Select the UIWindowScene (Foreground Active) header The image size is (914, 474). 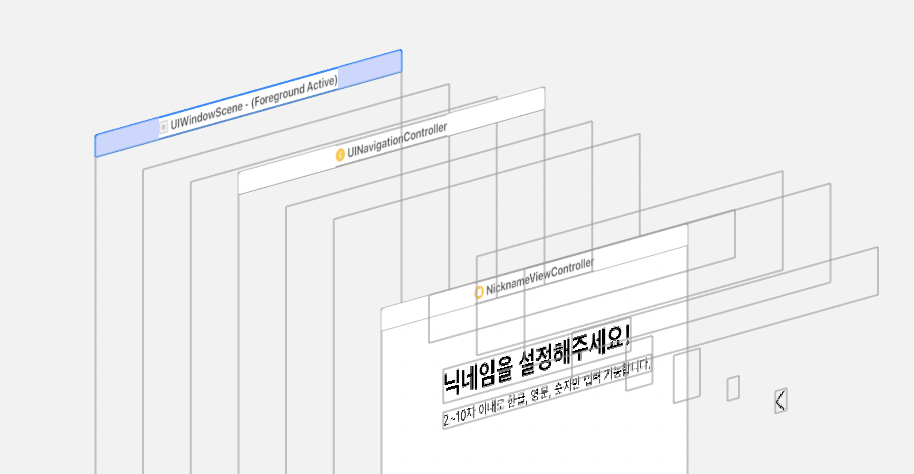click(x=248, y=103)
